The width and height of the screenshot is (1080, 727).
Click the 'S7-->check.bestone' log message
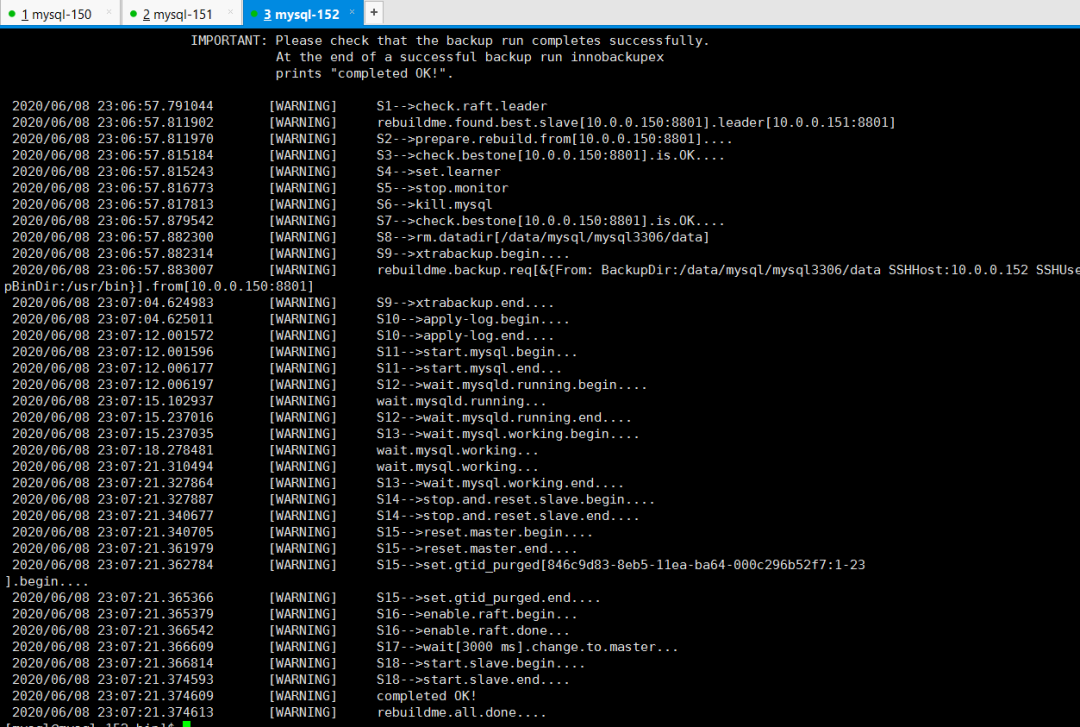click(x=550, y=221)
